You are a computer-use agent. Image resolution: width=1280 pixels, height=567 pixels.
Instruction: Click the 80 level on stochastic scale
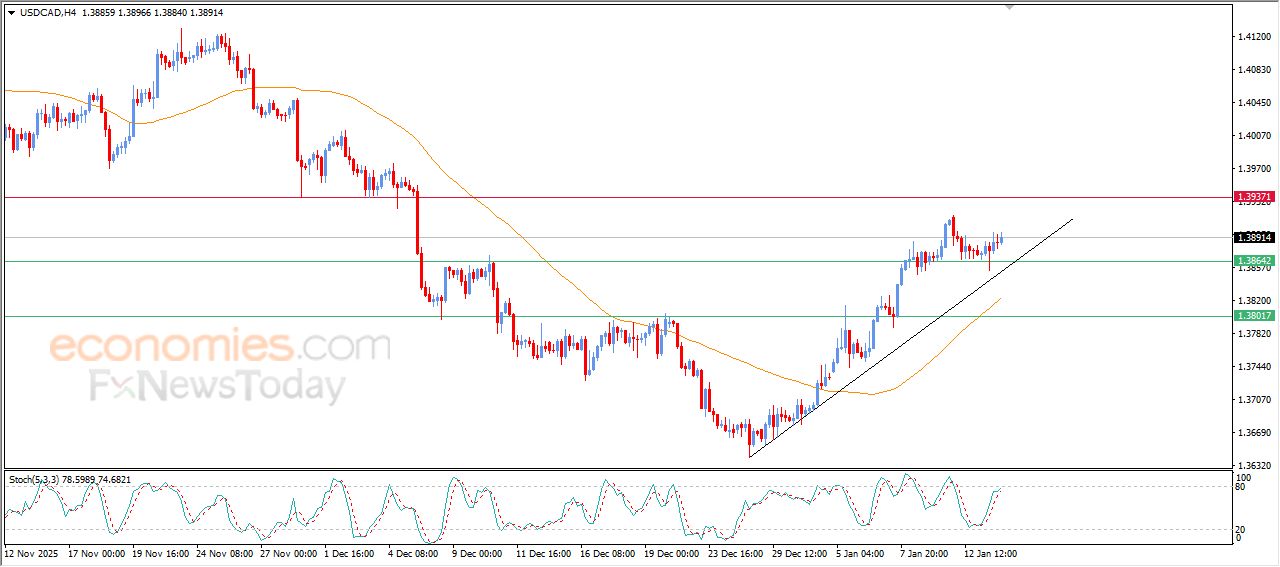coord(1239,487)
